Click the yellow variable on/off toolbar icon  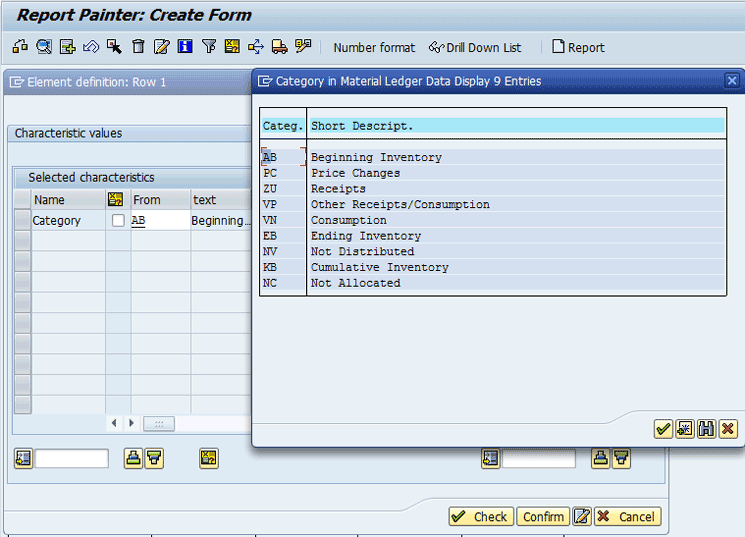pyautogui.click(x=232, y=47)
